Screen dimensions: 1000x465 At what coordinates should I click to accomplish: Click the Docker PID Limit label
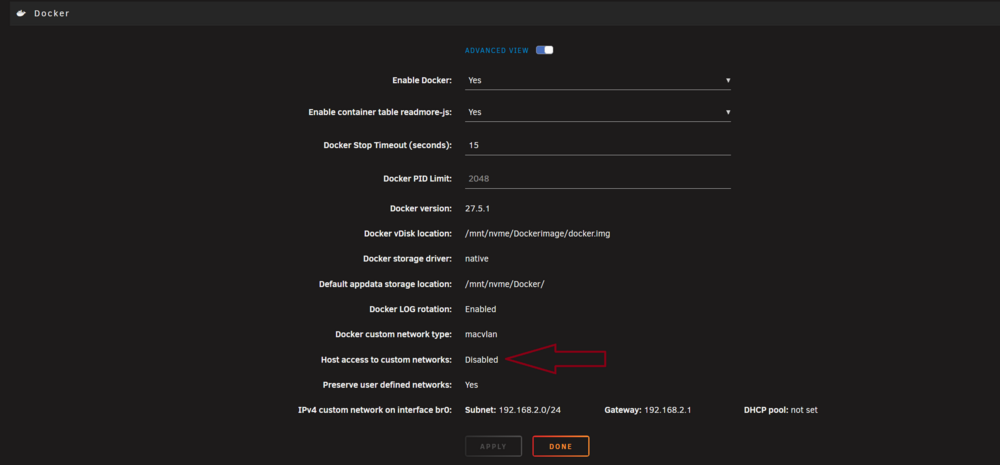pos(417,179)
